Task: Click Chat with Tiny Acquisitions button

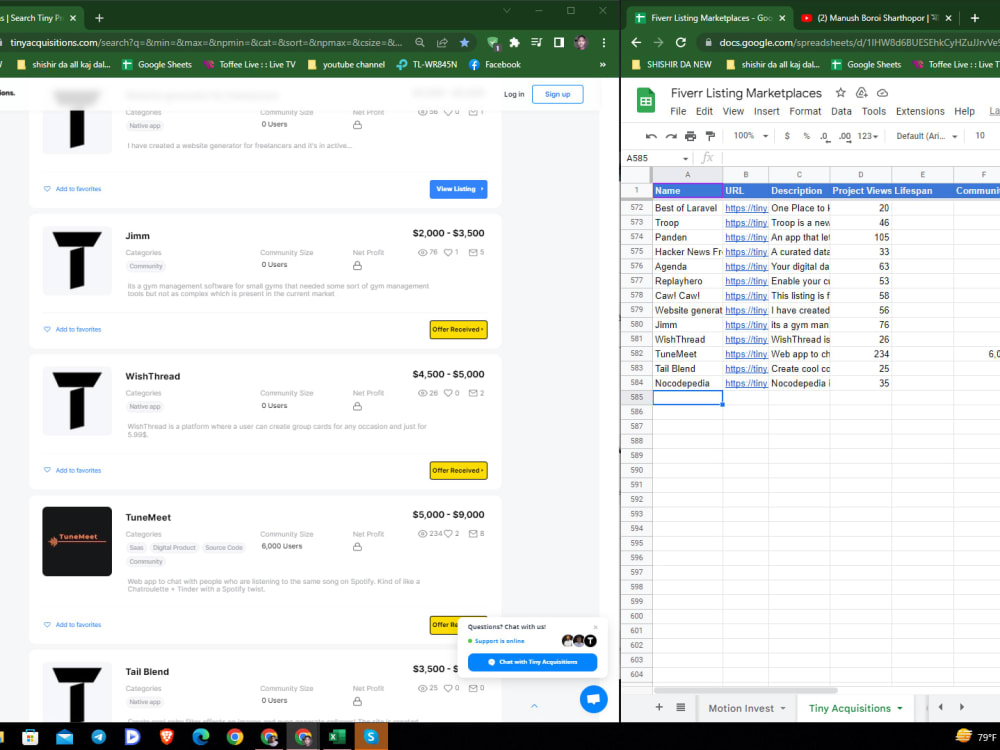Action: point(533,662)
